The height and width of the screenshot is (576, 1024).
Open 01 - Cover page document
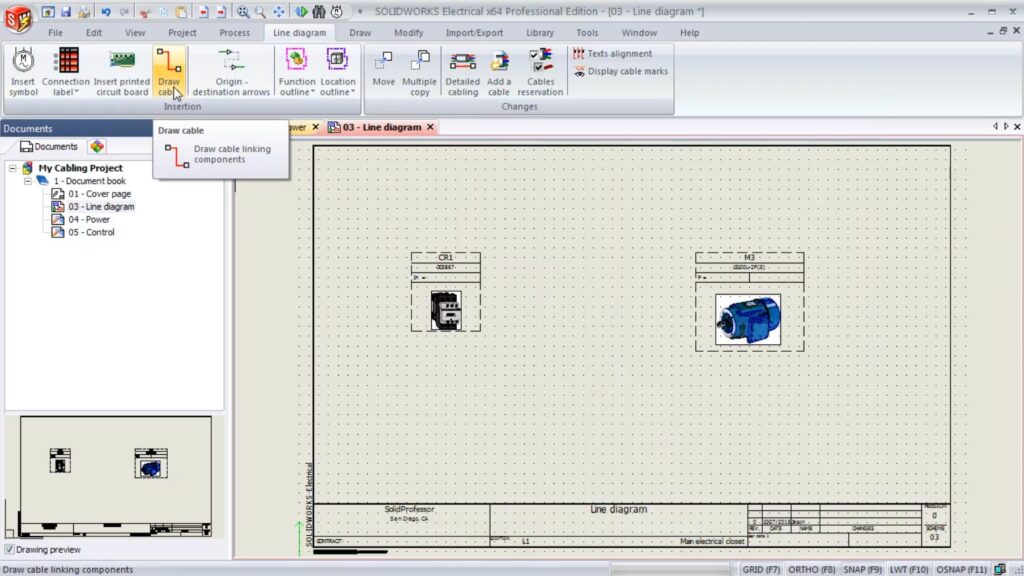coord(99,194)
